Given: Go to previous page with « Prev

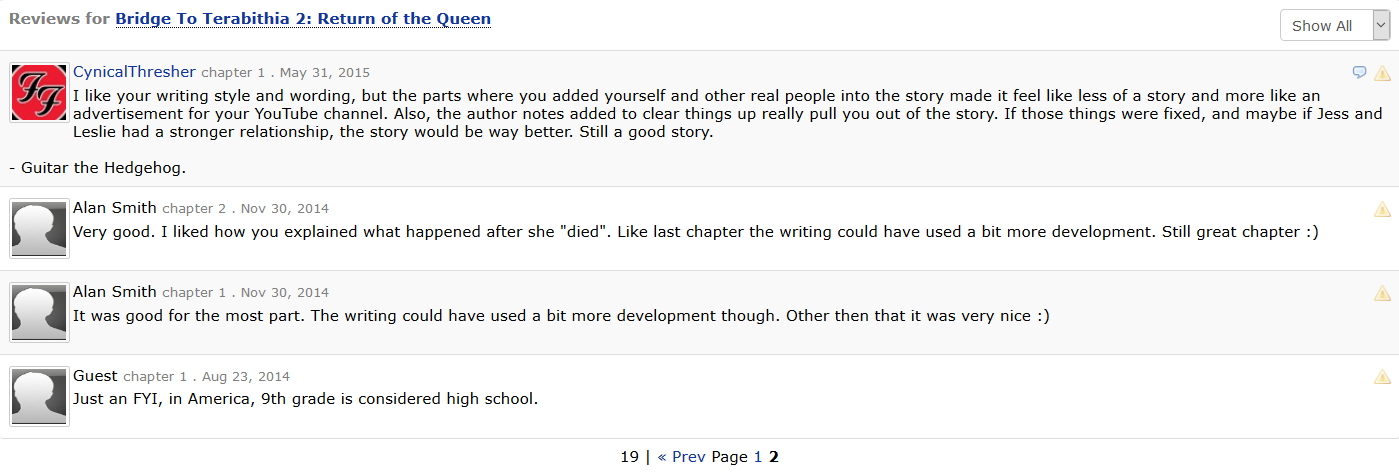Looking at the screenshot, I should click(x=681, y=457).
